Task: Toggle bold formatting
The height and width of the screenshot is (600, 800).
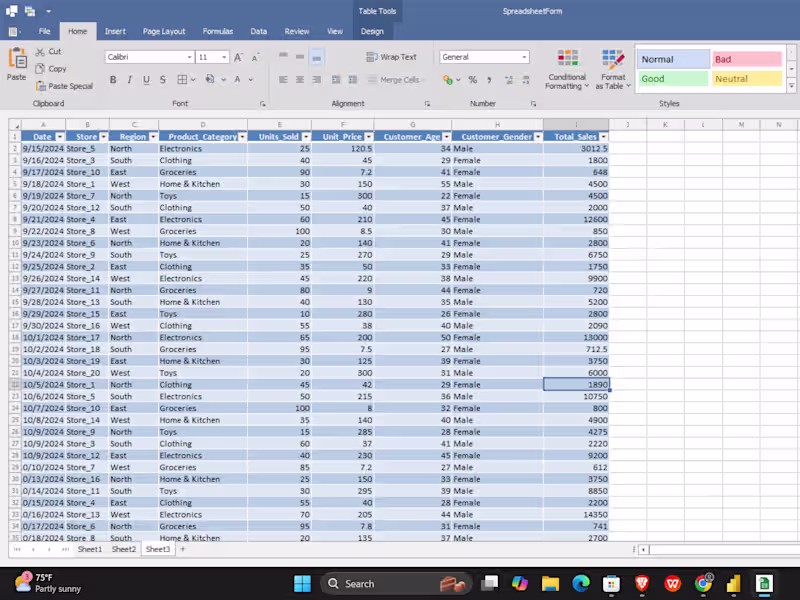Action: 113,79
